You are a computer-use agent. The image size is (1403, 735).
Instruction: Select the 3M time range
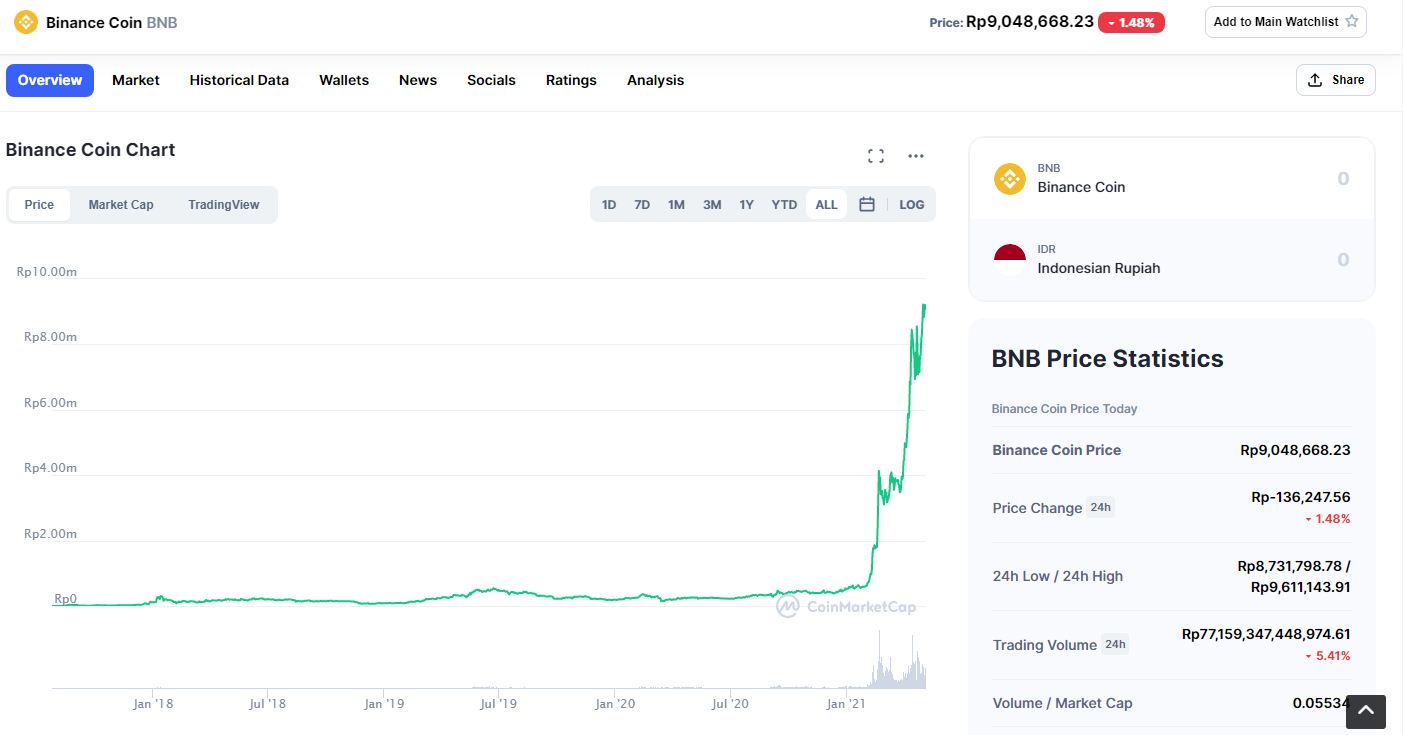pos(712,204)
